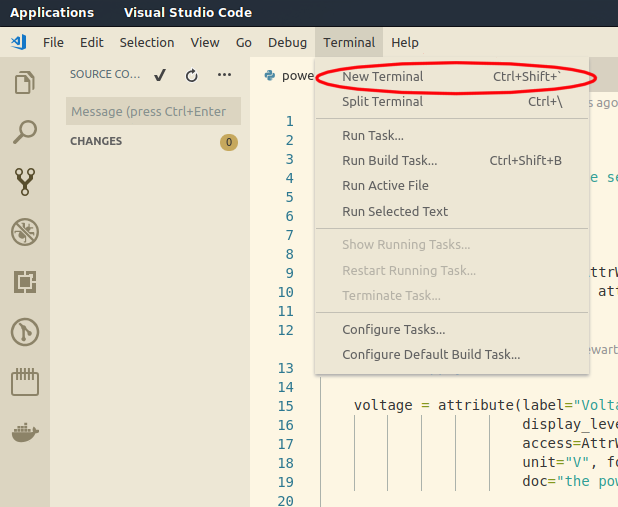The width and height of the screenshot is (618, 507).
Task: Click line number 9 in the gutter
Action: pos(290,273)
